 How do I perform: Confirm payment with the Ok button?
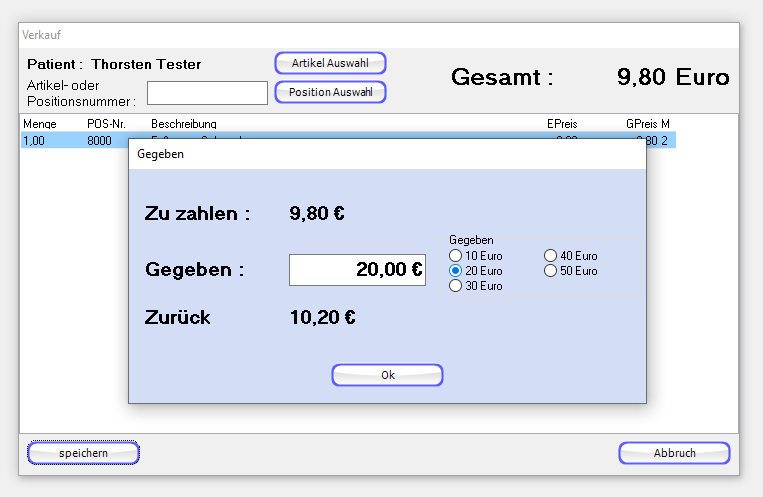(x=387, y=375)
